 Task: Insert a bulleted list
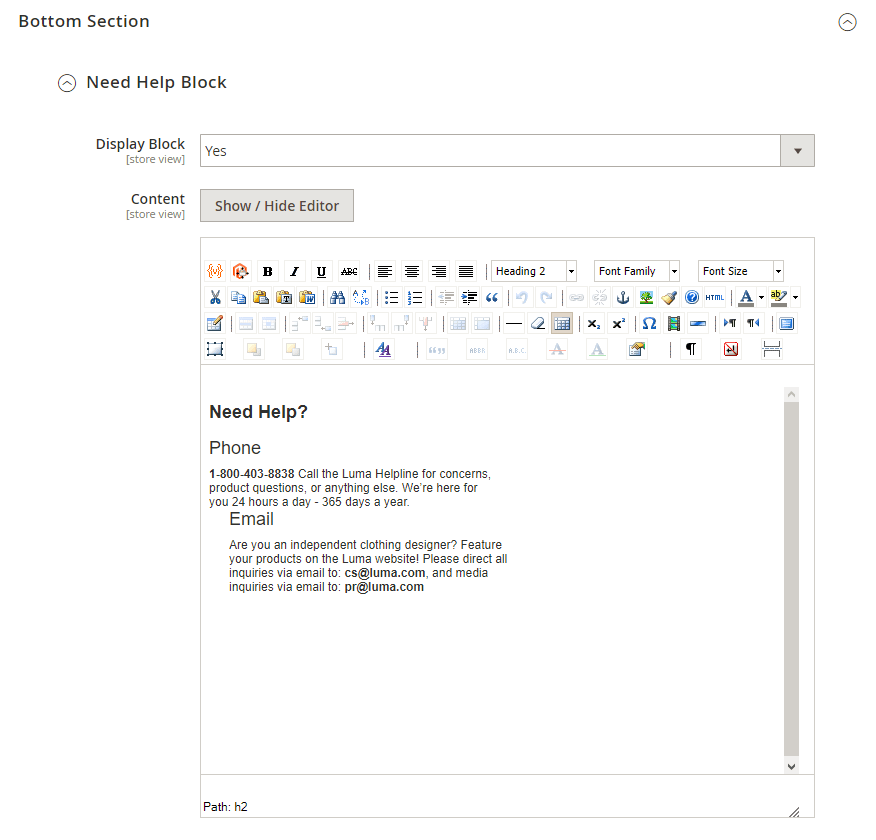coord(392,297)
